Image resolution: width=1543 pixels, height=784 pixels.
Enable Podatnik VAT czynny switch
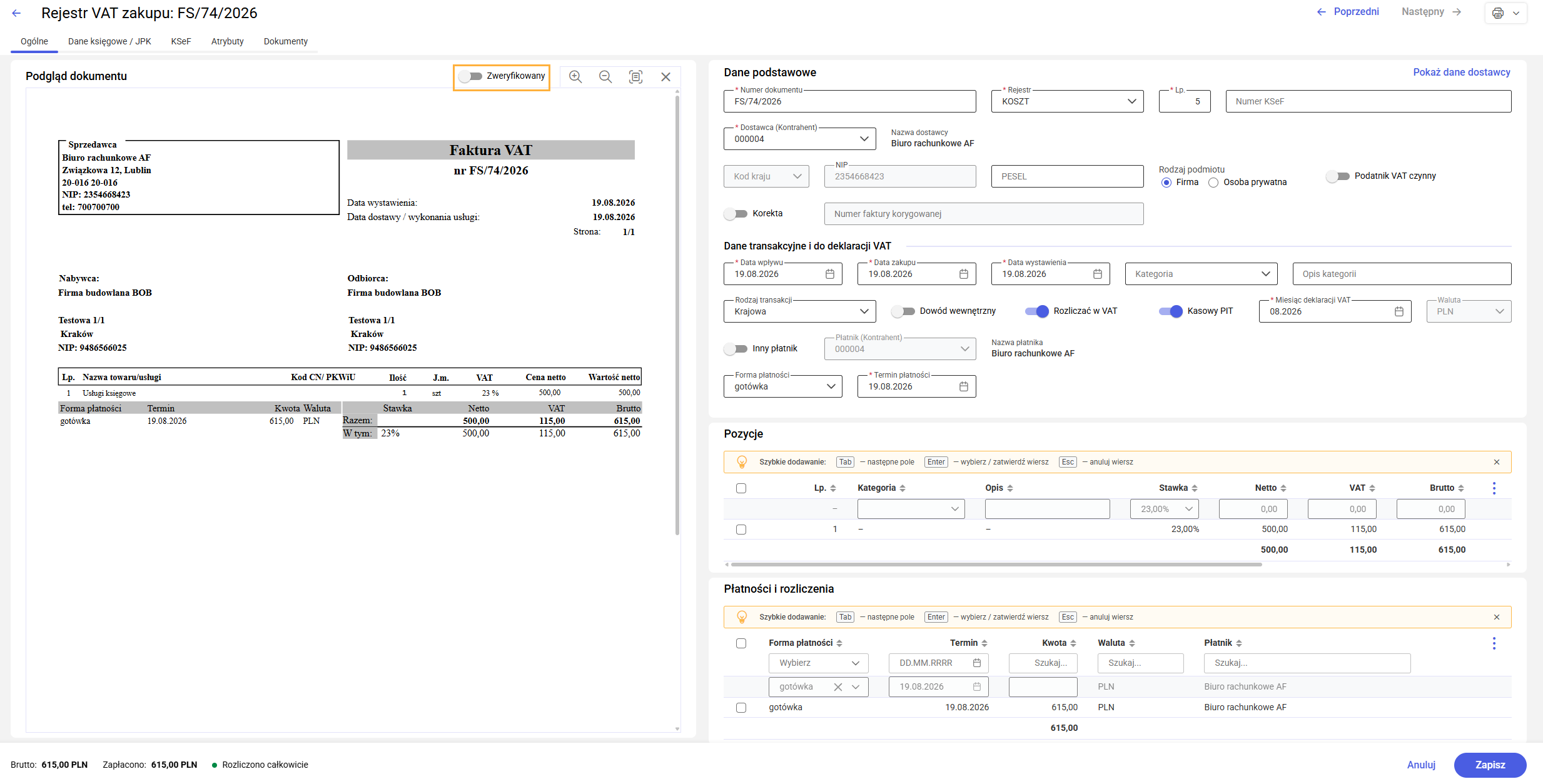coord(1338,176)
